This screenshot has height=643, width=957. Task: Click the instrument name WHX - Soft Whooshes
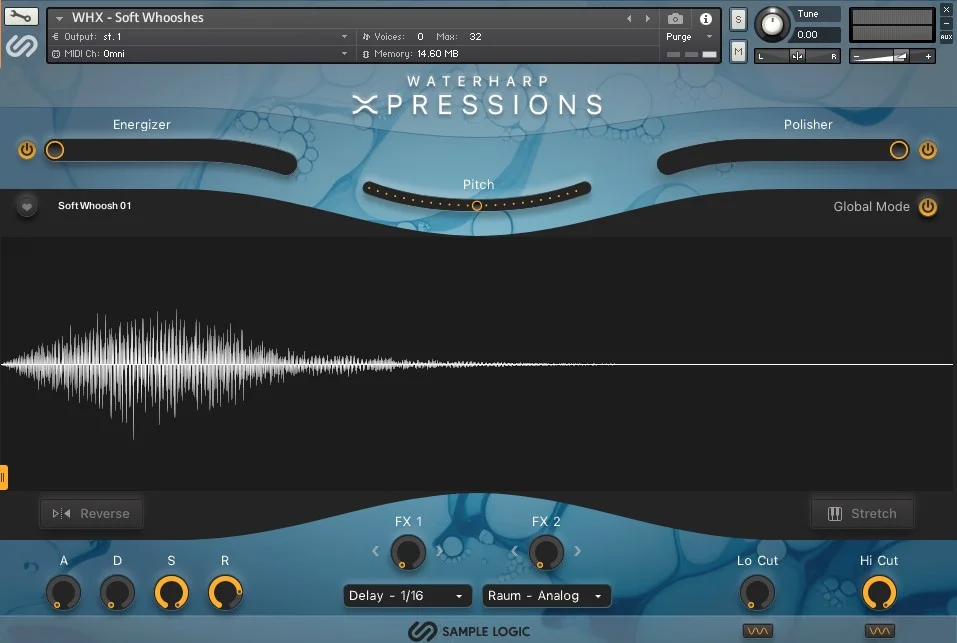138,18
